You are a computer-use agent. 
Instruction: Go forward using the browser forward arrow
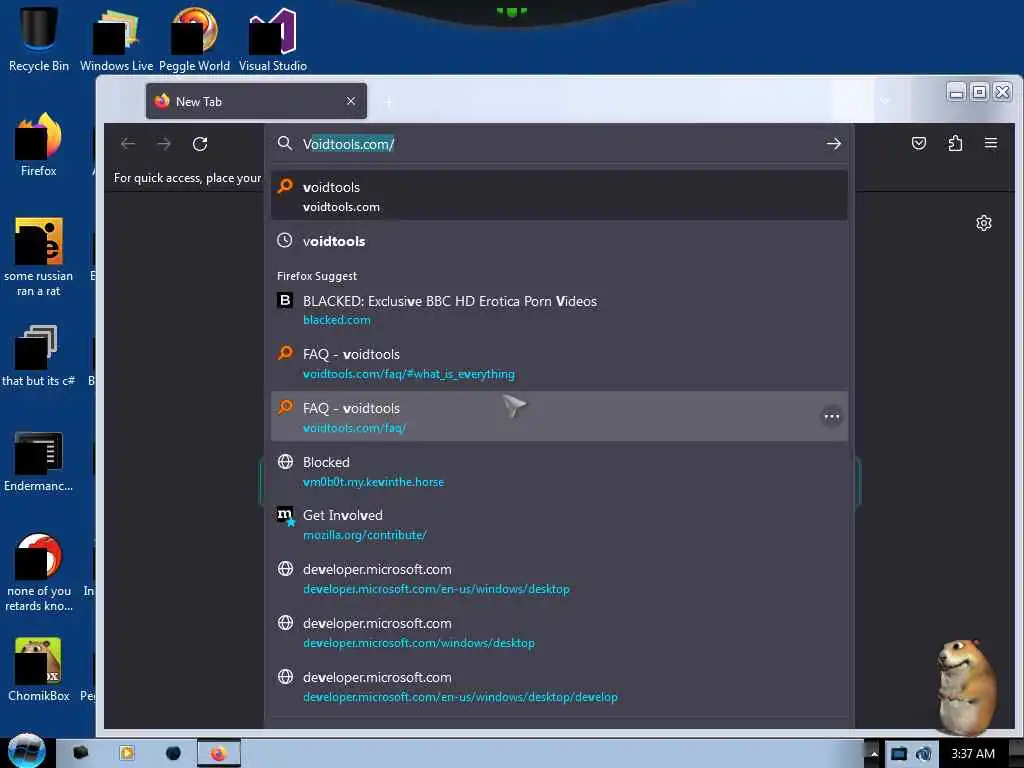[164, 144]
